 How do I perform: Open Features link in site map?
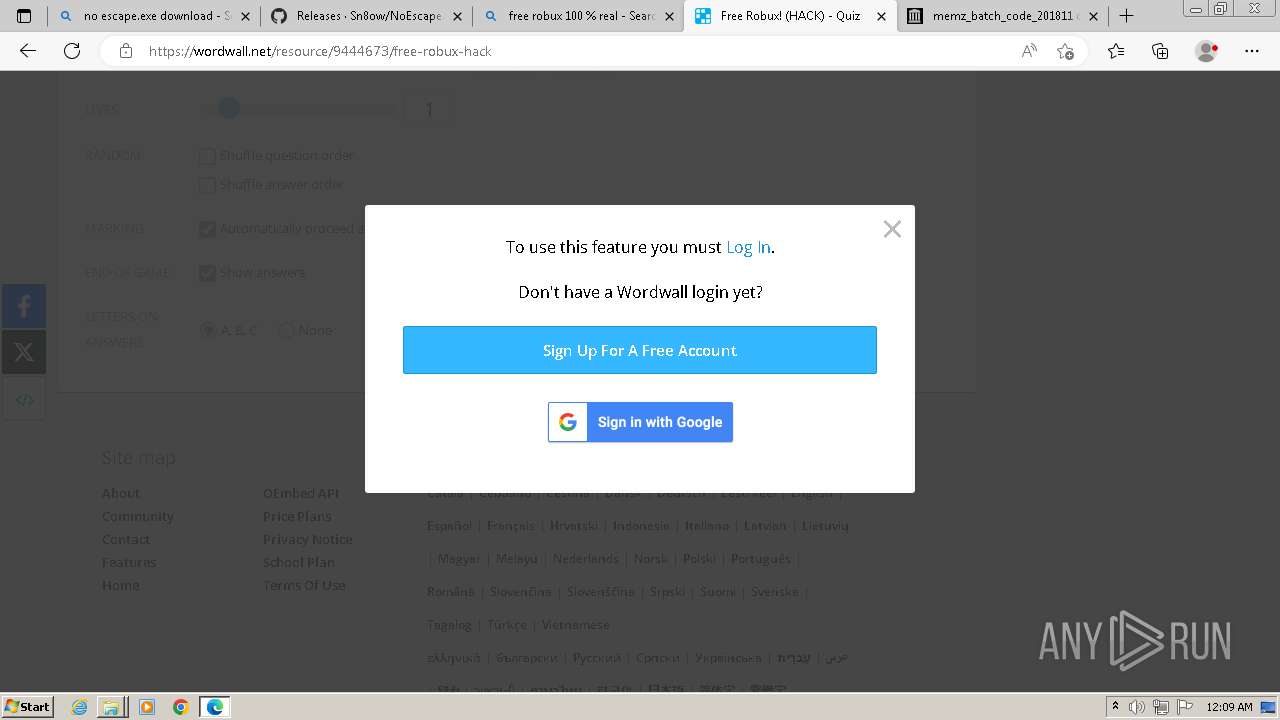pyautogui.click(x=129, y=562)
